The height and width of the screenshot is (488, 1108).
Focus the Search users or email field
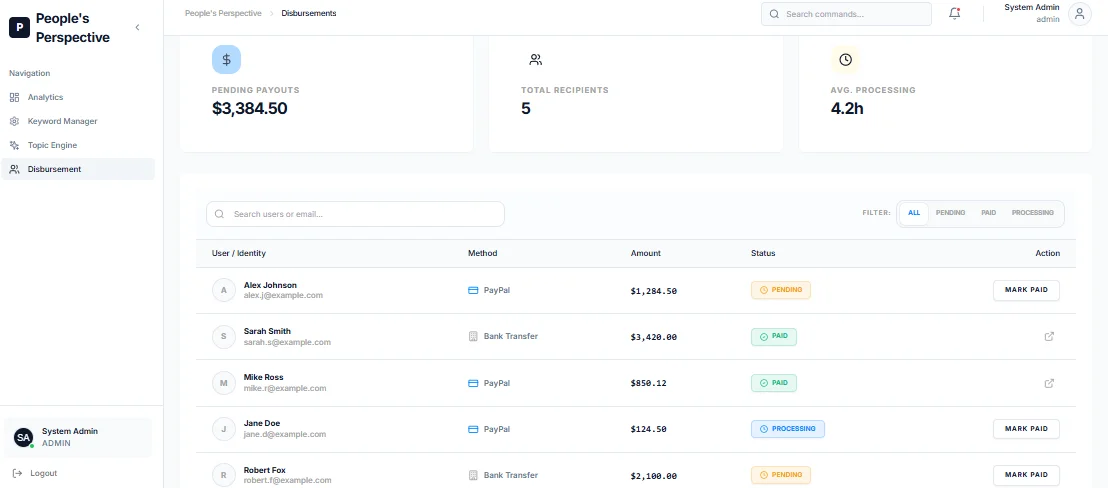(355, 214)
